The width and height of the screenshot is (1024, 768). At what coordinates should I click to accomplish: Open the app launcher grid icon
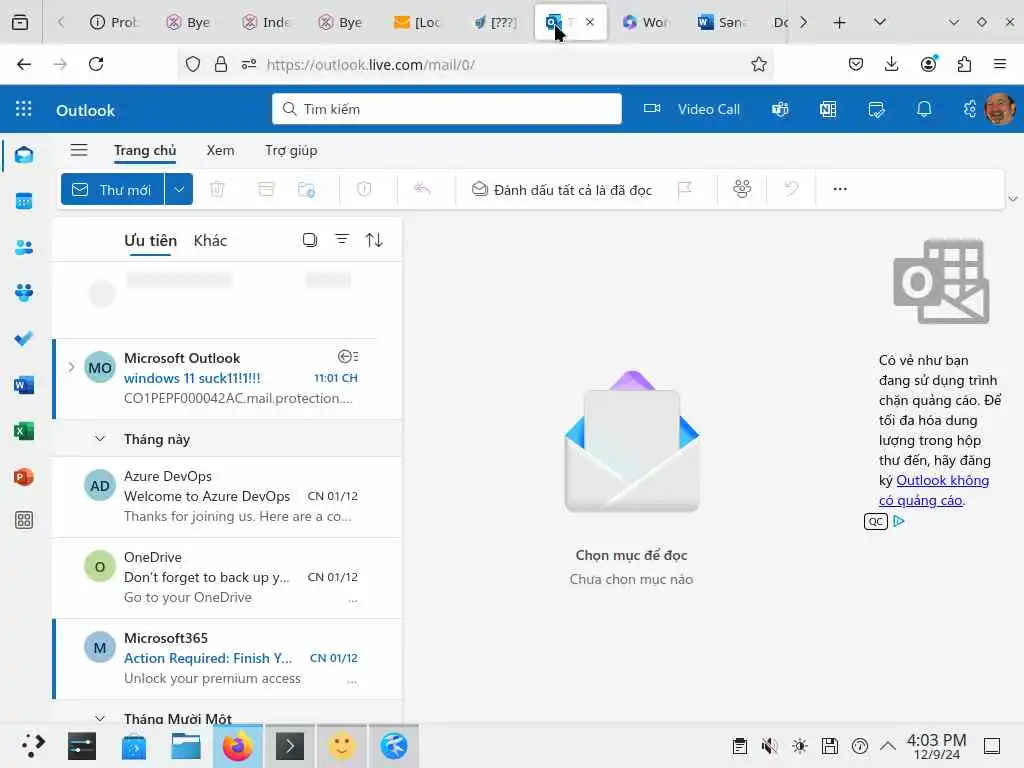point(24,109)
